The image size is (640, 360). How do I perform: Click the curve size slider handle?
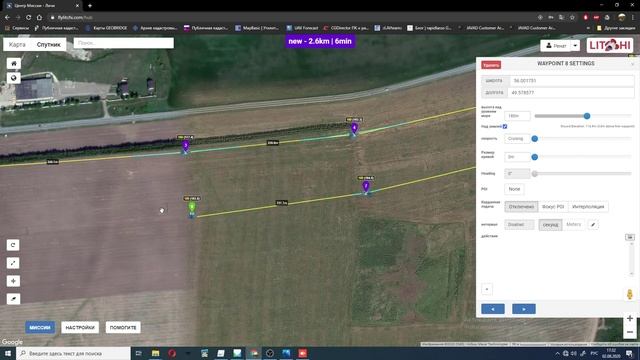click(535, 157)
